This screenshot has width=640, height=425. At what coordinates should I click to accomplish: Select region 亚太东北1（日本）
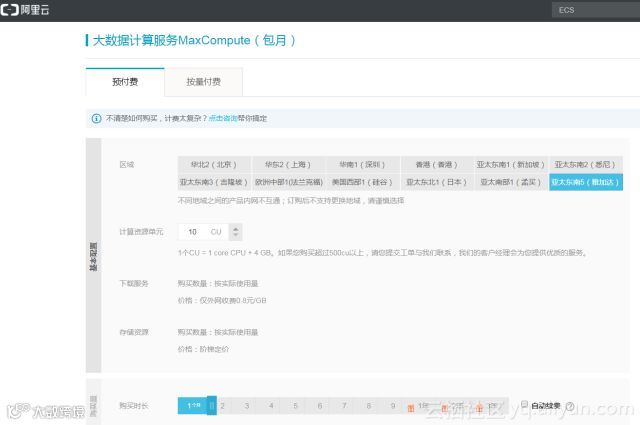[x=436, y=182]
